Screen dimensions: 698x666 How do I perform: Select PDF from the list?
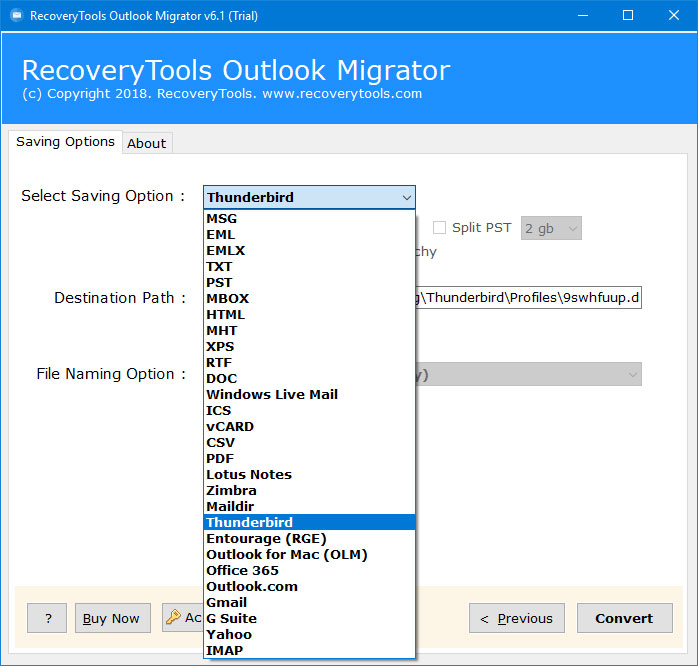point(309,459)
